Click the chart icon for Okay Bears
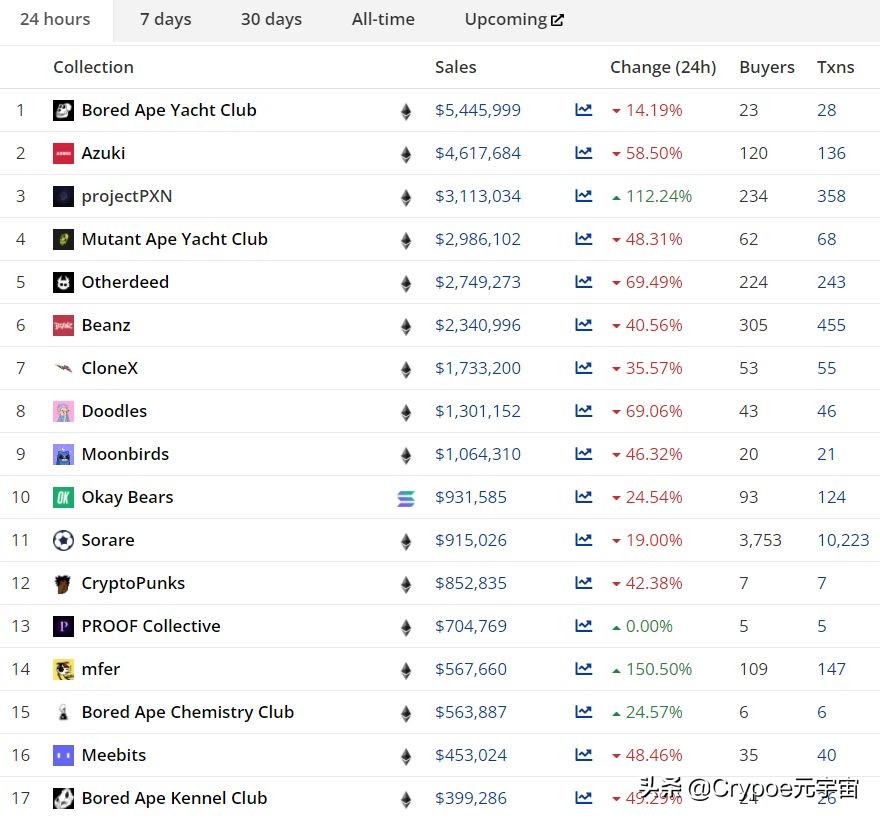Viewport: 880px width, 819px height. [584, 497]
